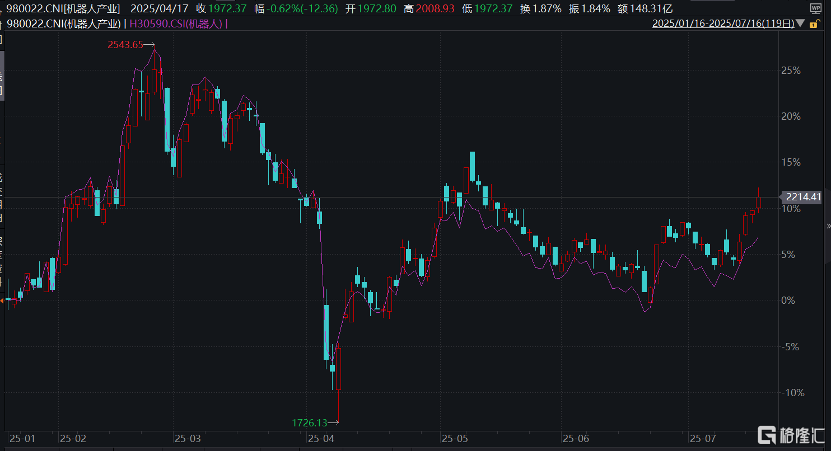
Task: Open the date range dropdown triangle
Action: 800,23
